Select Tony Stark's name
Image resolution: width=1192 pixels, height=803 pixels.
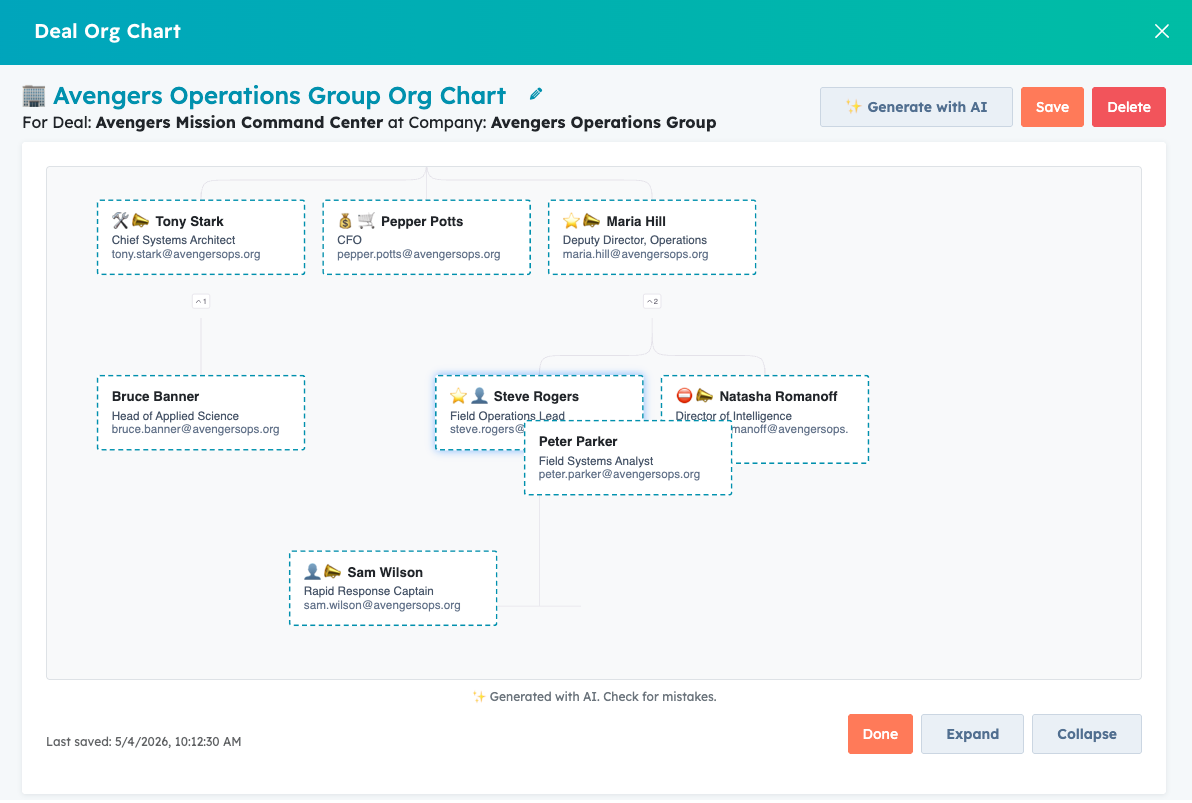point(189,221)
